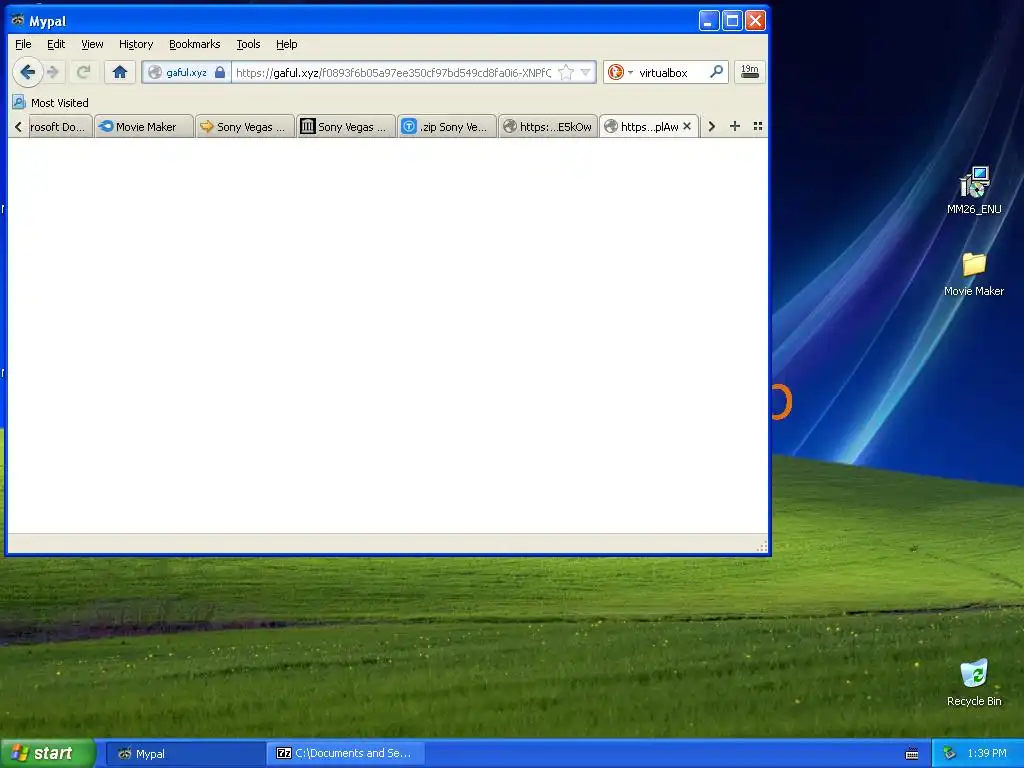Switch to the Sony Vegas tab with arrow icon

(245, 127)
